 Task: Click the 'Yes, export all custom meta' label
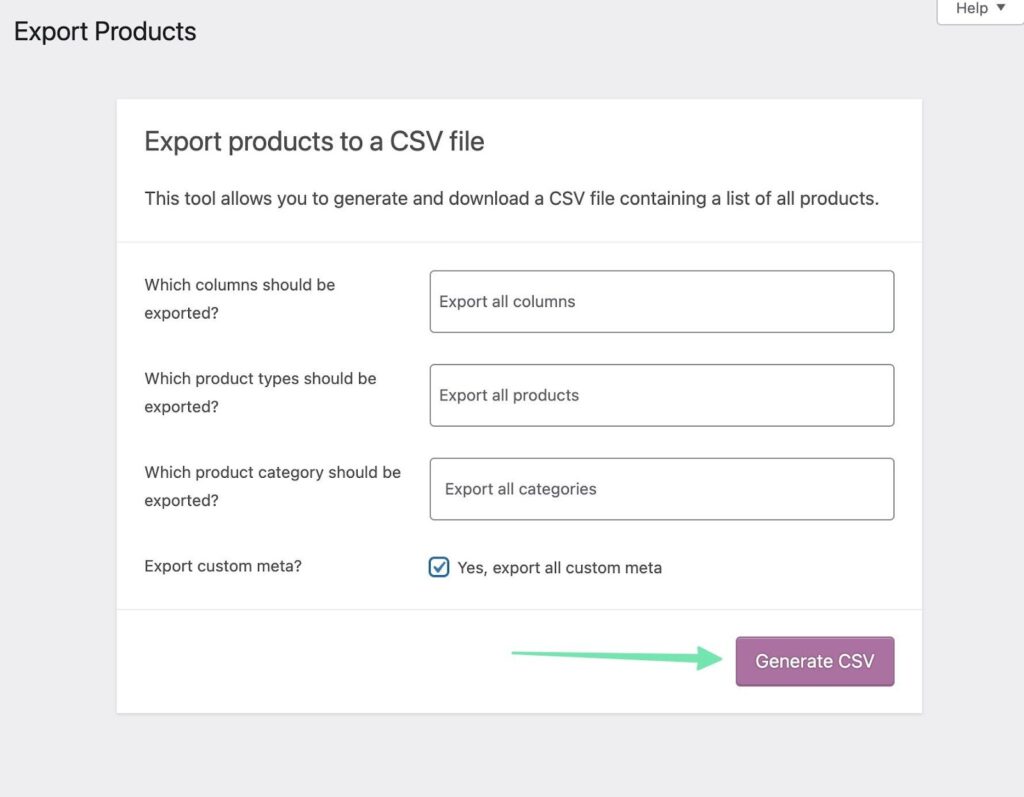(559, 567)
